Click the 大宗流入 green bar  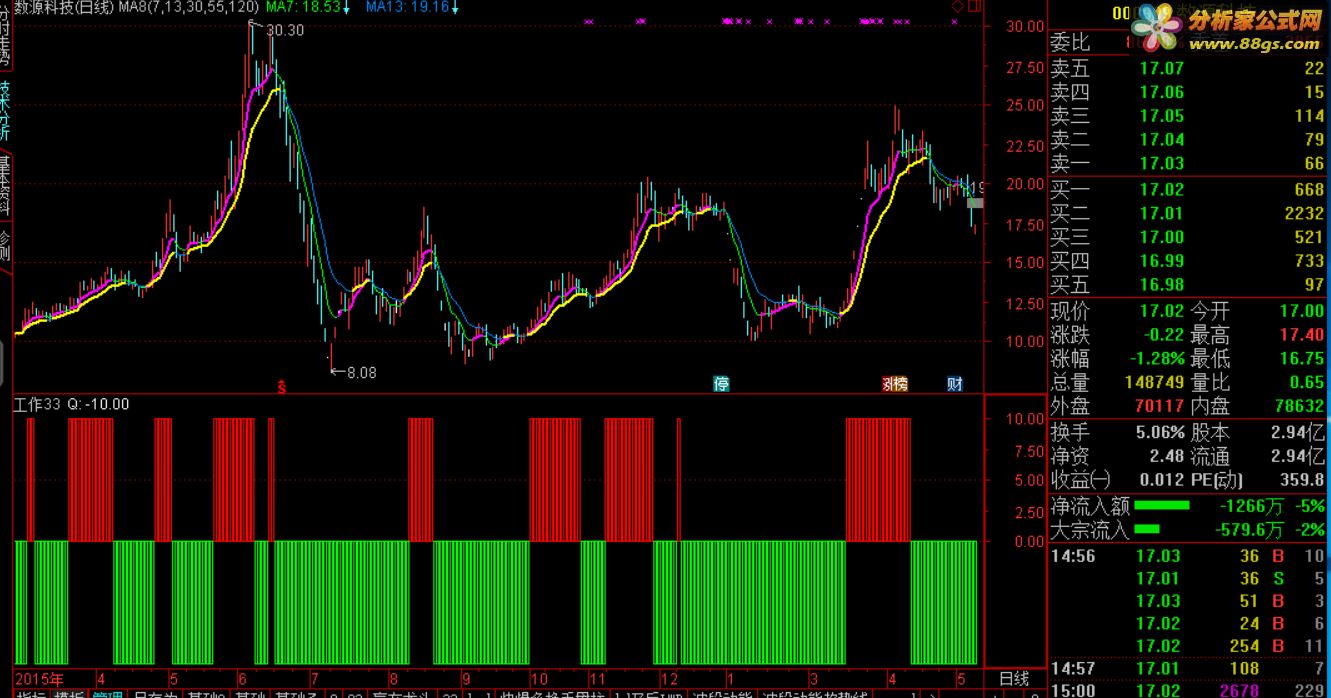1147,529
